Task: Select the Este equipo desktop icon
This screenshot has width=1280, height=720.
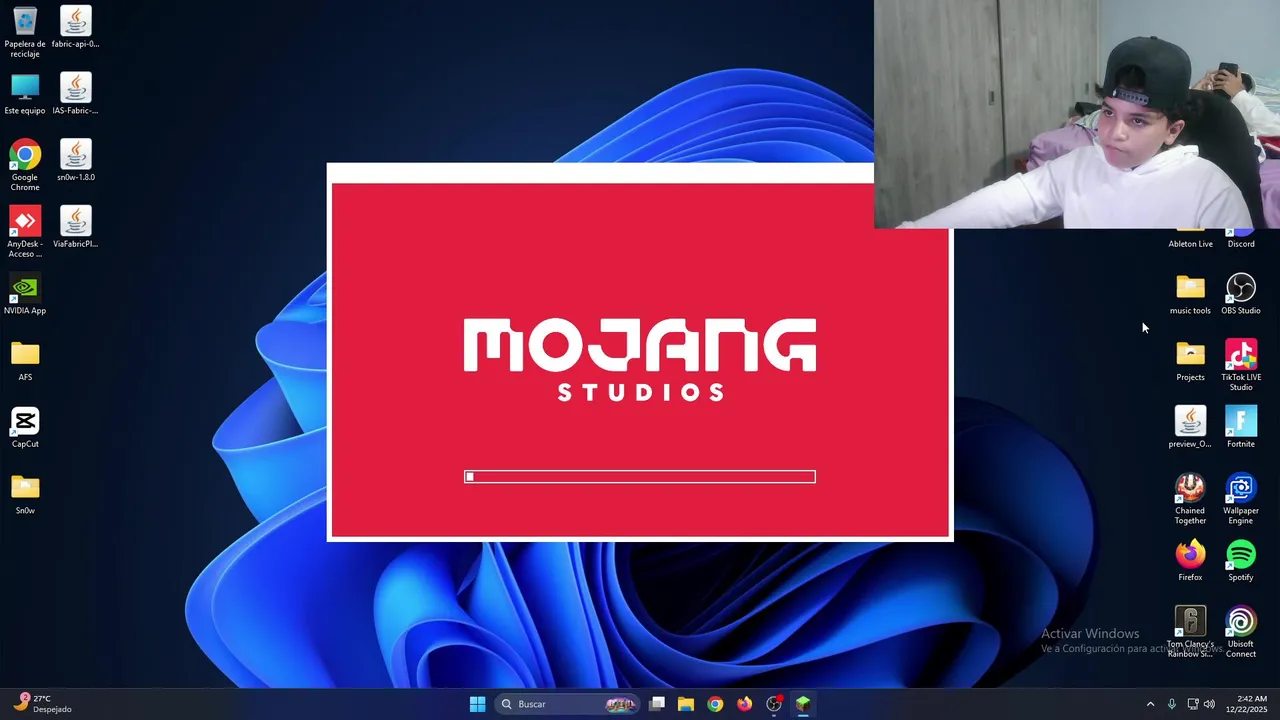Action: click(25, 94)
